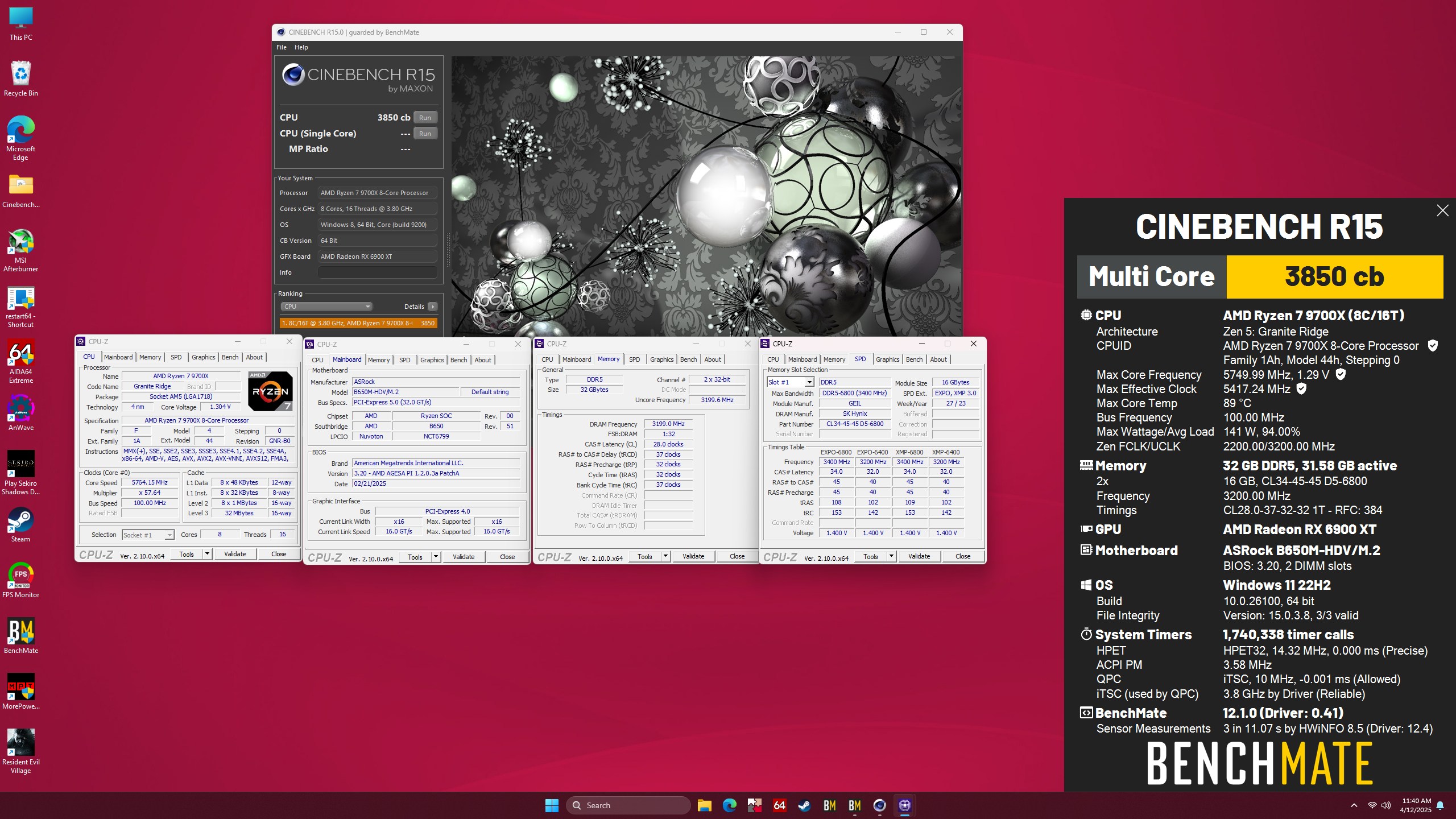Select the 9700X ranking entry row
The height and width of the screenshot is (819, 1456).
(x=358, y=323)
